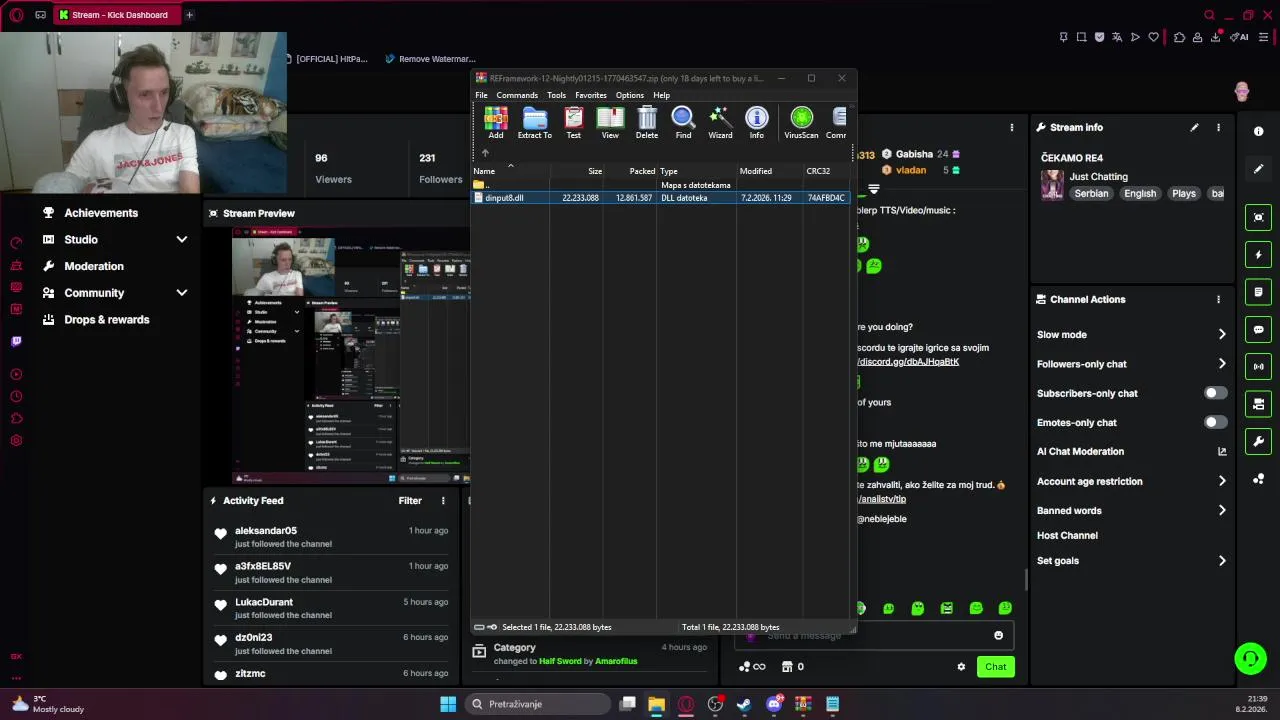
Task: Expand Set goals options
Action: 1222,561
